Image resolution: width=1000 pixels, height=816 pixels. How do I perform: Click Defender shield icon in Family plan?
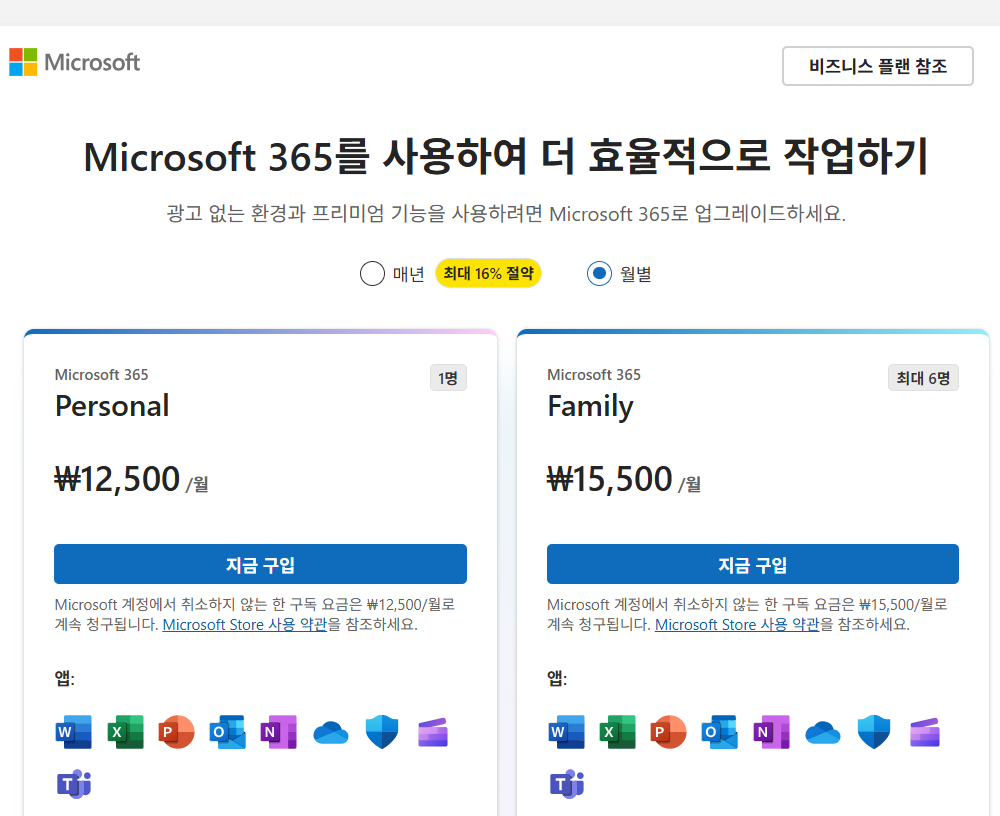pos(874,732)
